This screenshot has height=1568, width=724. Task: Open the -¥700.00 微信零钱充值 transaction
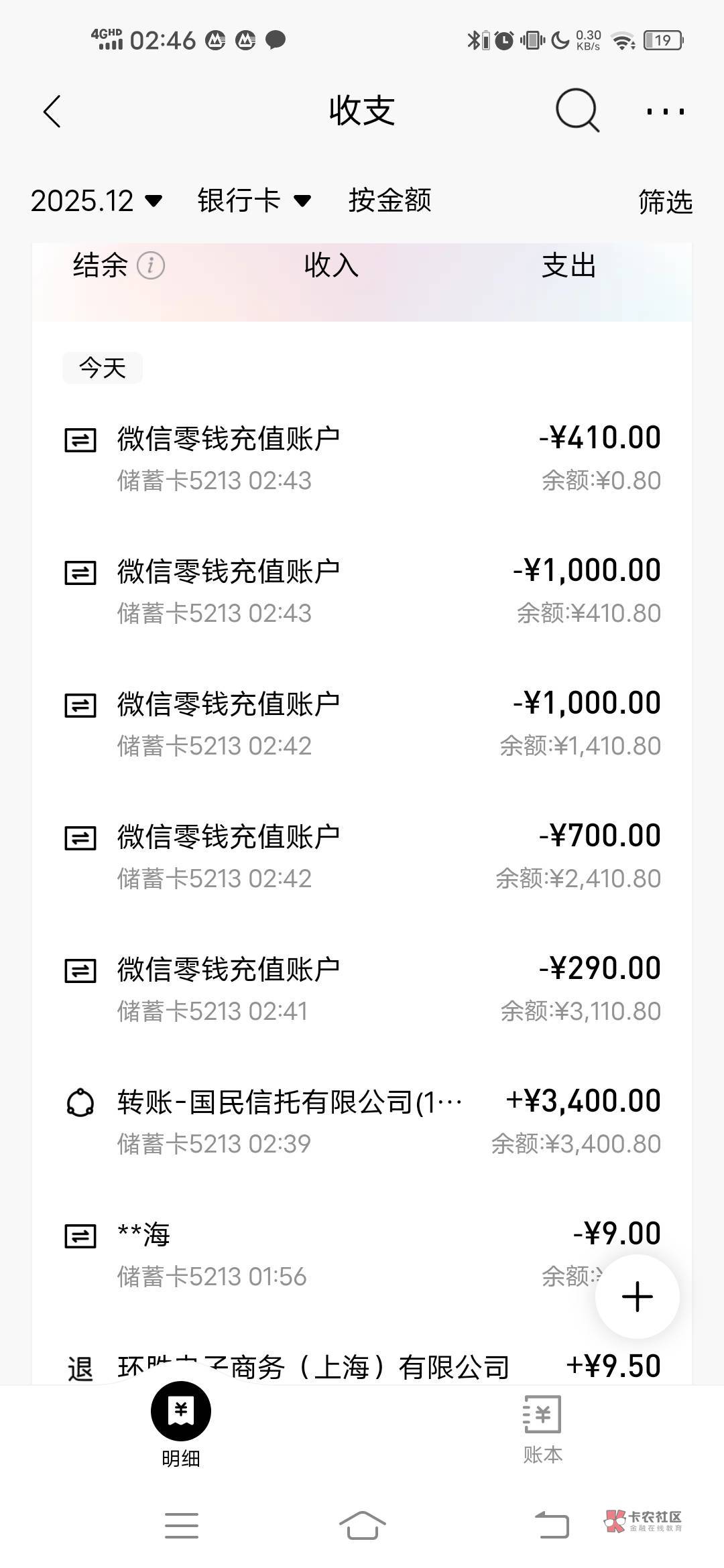coord(362,857)
